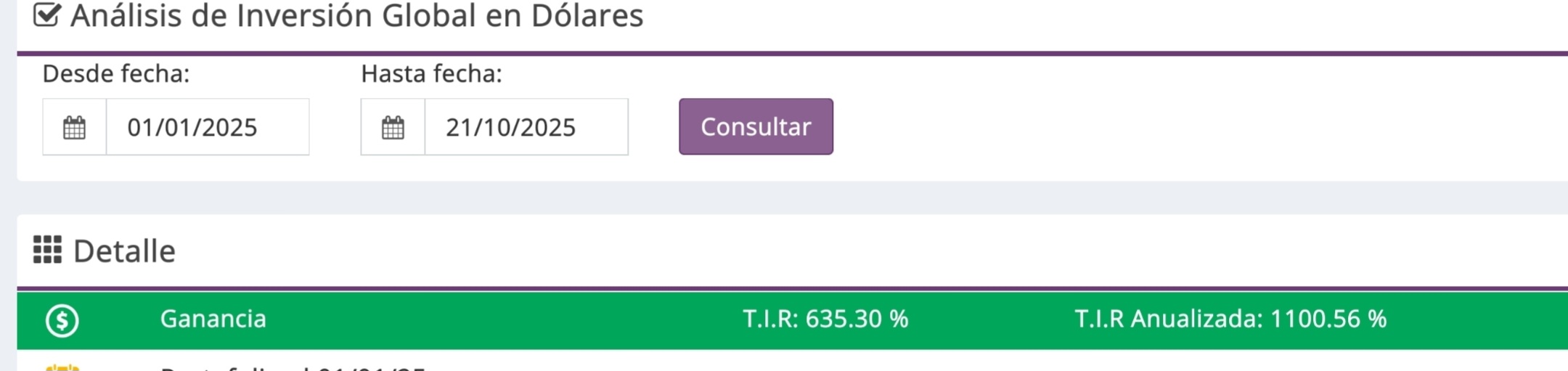Open calendar picker for Desde fecha
Viewport: 1568px width, 371px height.
pos(74,128)
